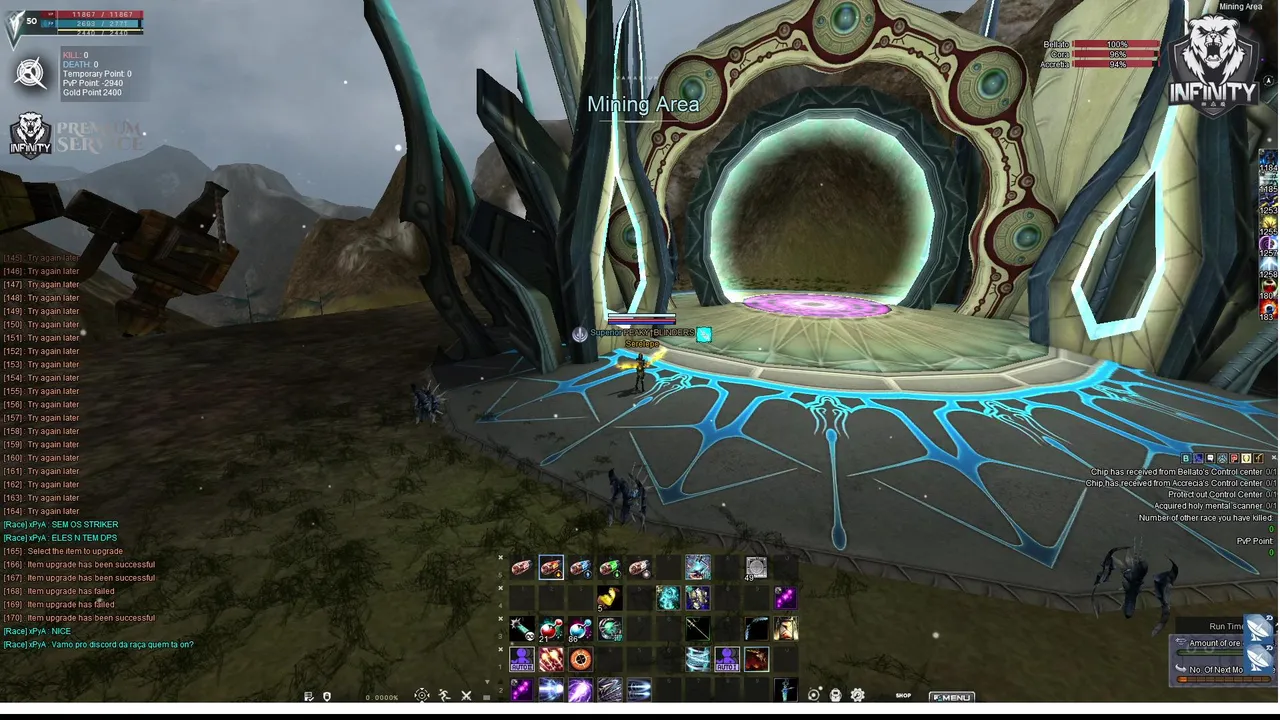The image size is (1280, 720).
Task: Equip the blue curved blade icon
Action: pos(756,629)
